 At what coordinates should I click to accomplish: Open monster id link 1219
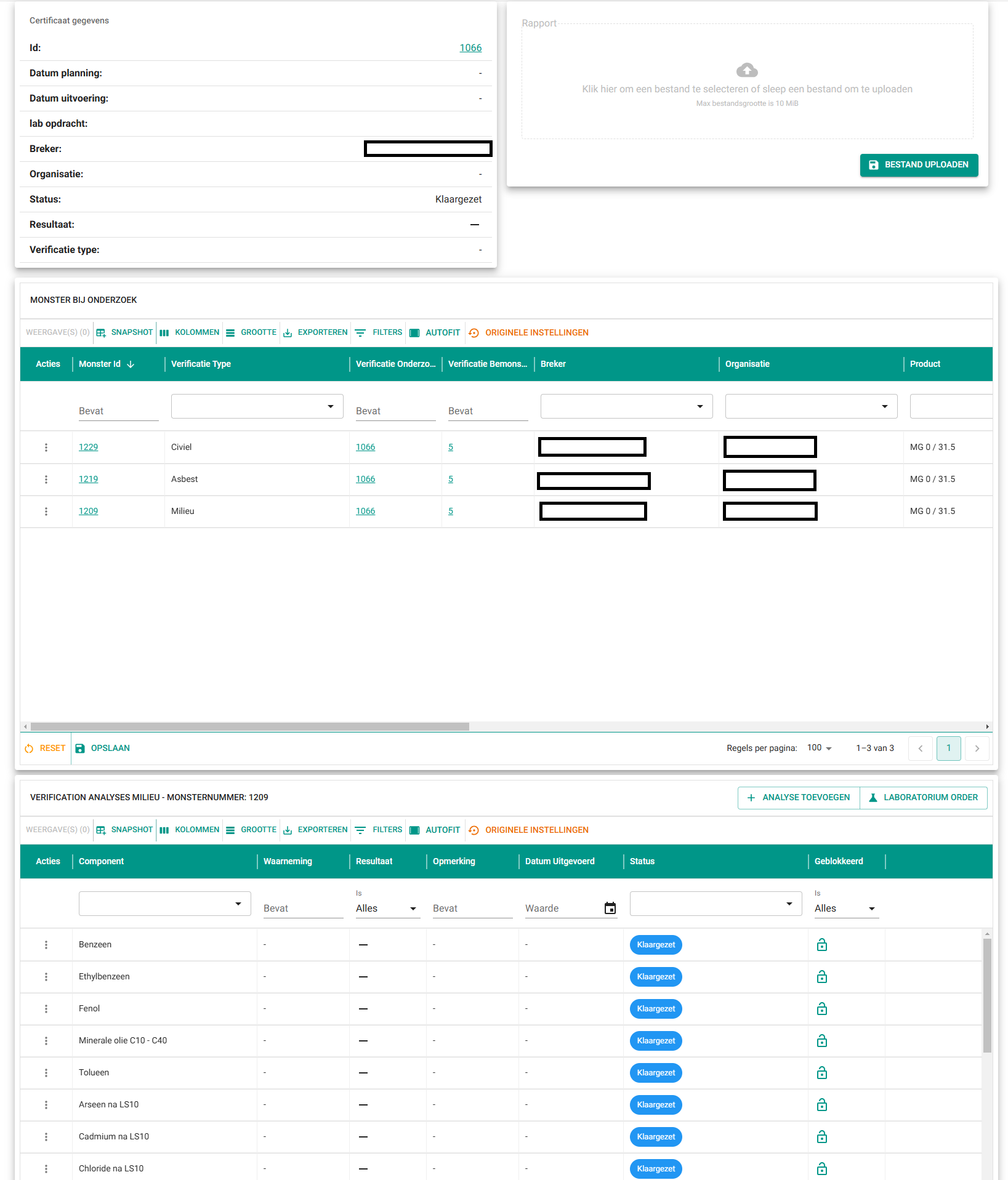pyautogui.click(x=88, y=480)
